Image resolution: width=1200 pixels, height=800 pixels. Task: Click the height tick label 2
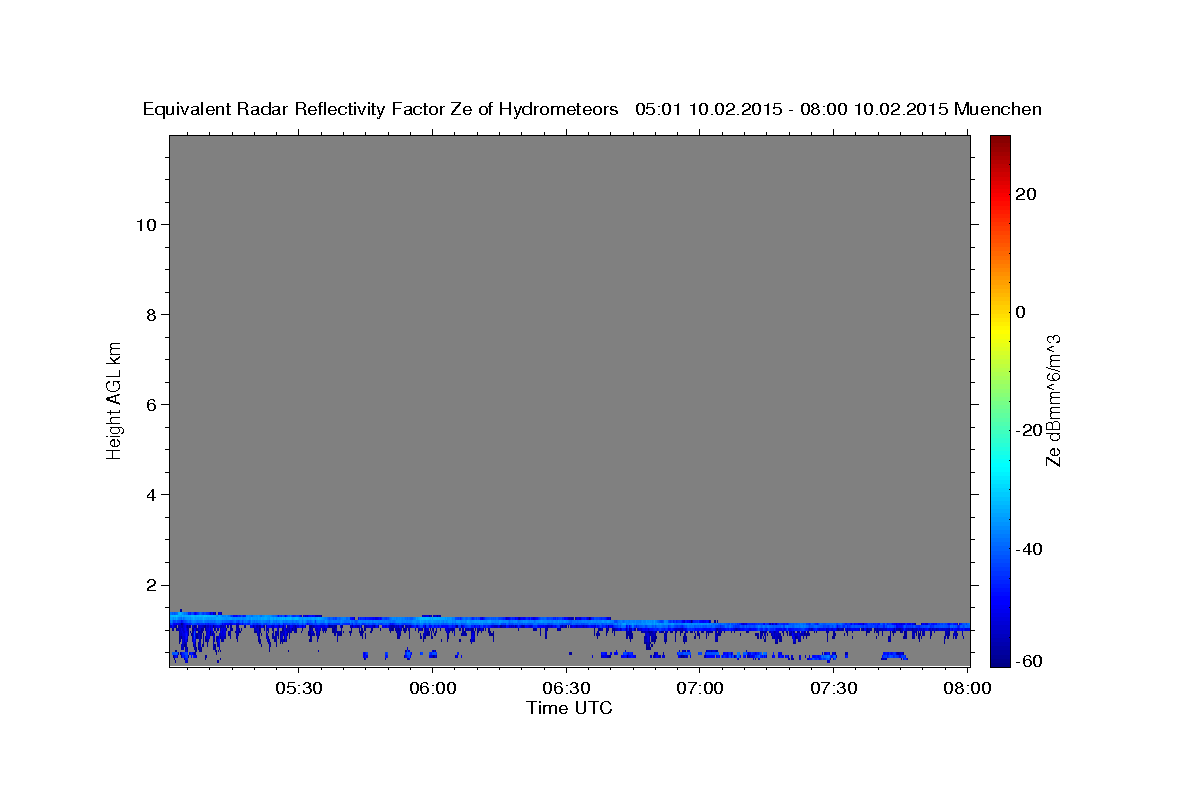coord(150,584)
